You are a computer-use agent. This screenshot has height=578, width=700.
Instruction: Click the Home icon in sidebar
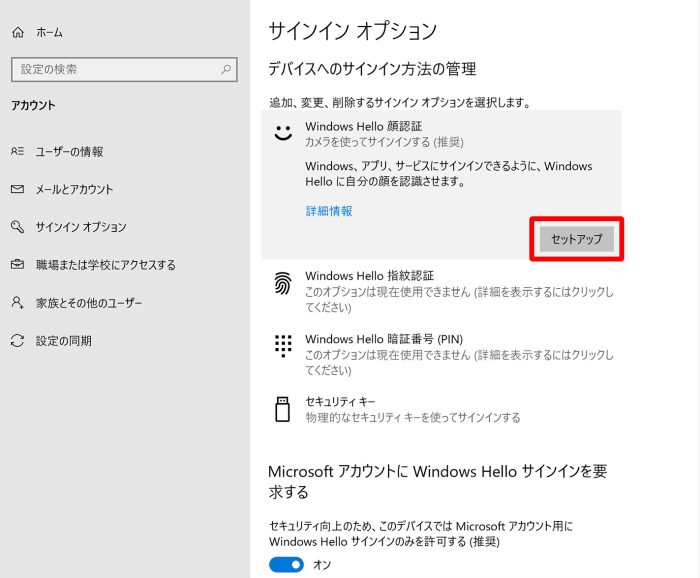(17, 32)
